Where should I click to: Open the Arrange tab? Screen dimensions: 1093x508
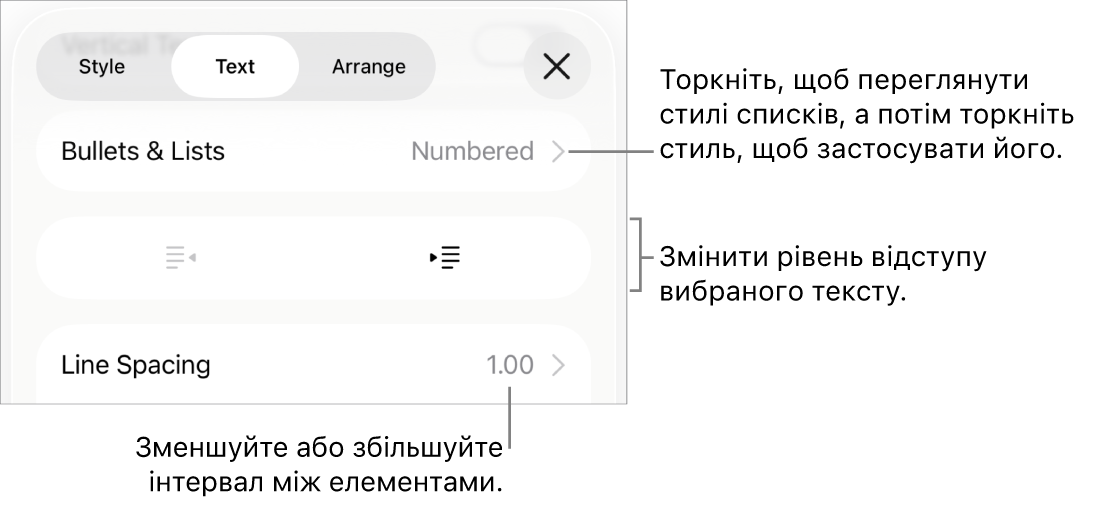(368, 67)
